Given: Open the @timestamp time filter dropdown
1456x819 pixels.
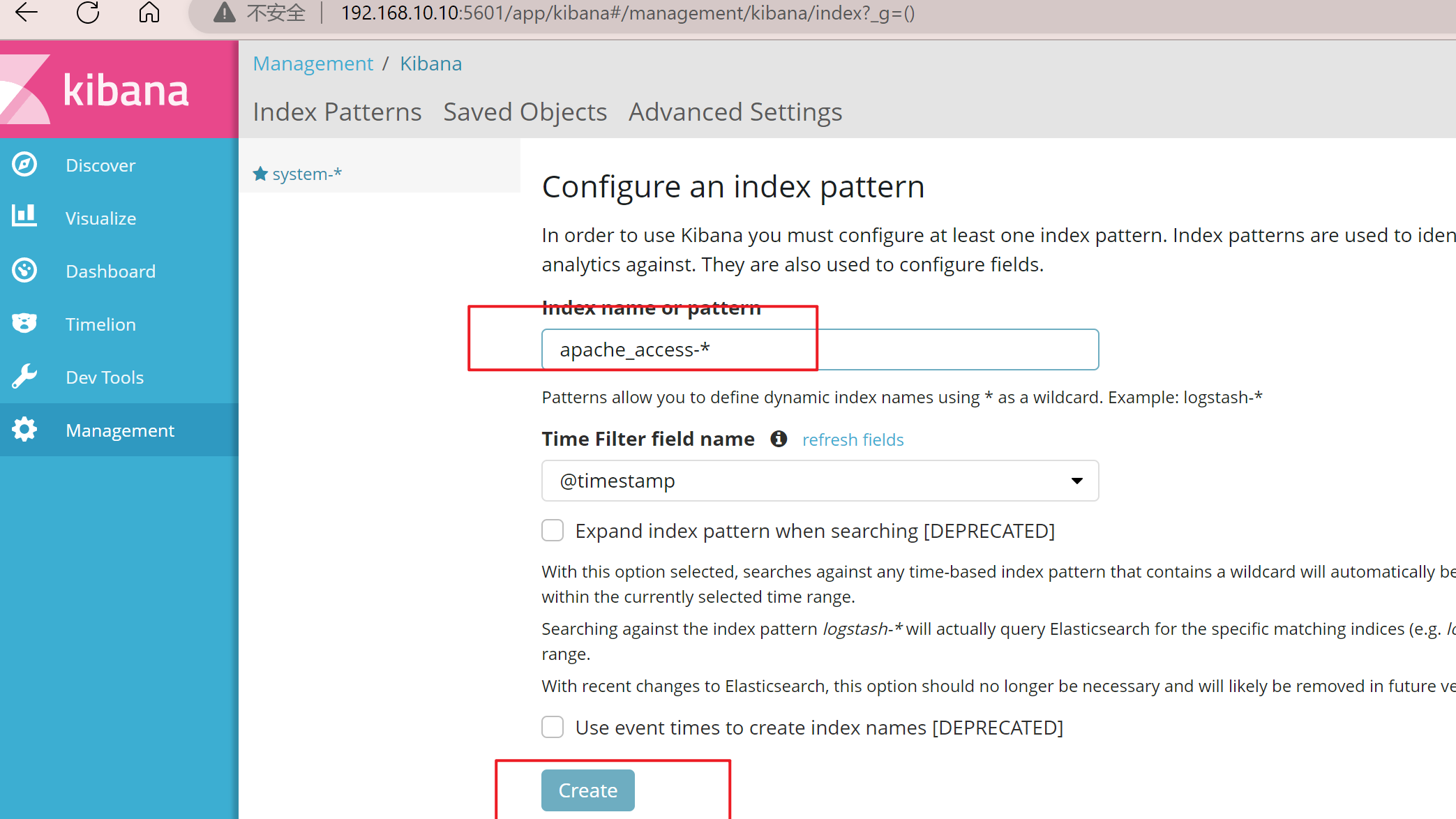Looking at the screenshot, I should click(820, 481).
